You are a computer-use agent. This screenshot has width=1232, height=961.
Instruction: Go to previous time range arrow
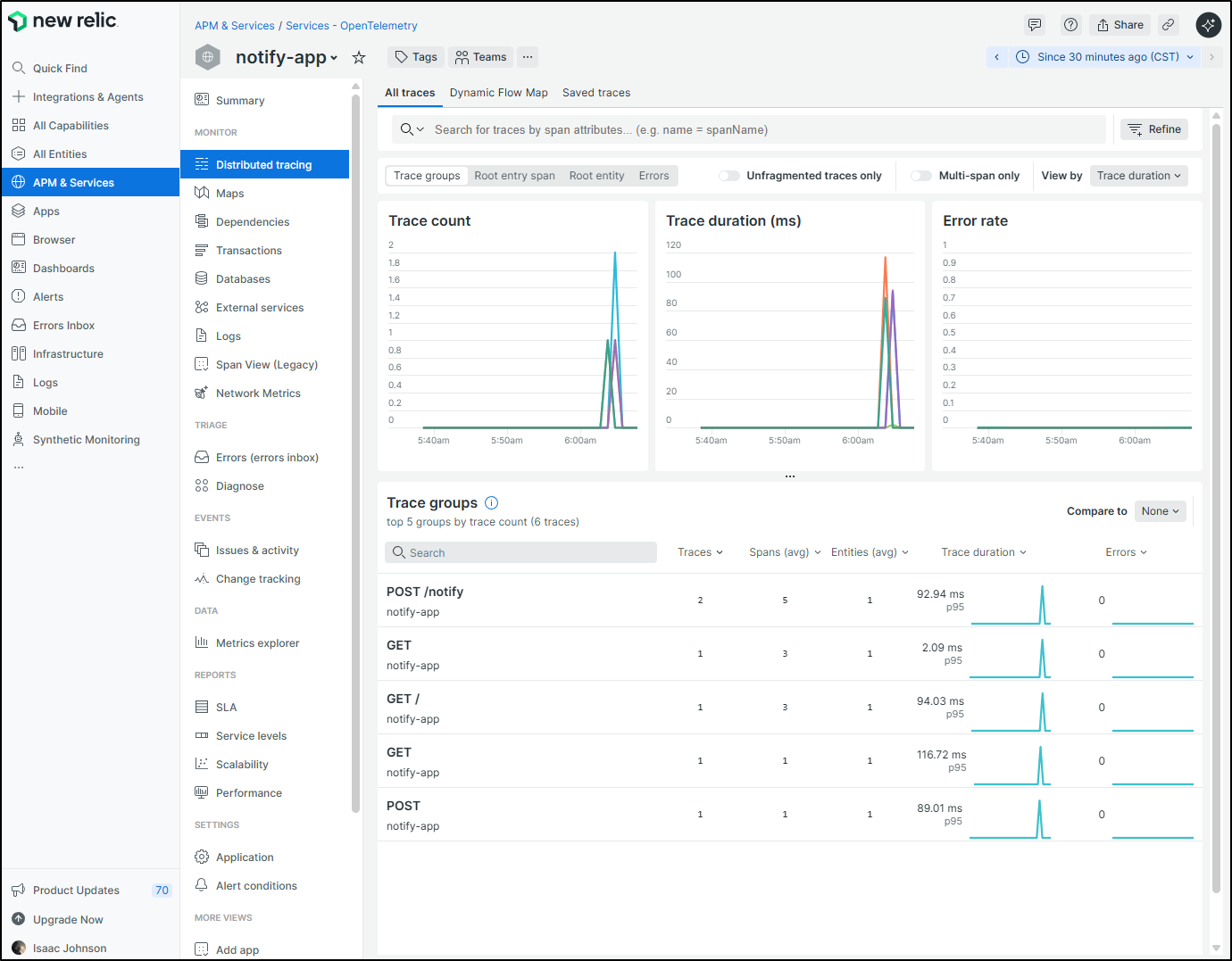tap(996, 57)
